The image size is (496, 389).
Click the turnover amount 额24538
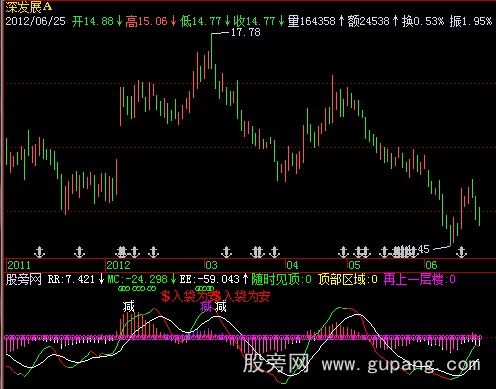coord(368,21)
